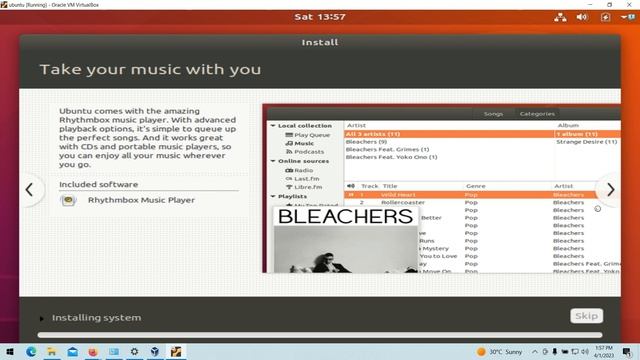This screenshot has width=640, height=360.
Task: Select Play Queue in the sidebar
Action: click(307, 135)
